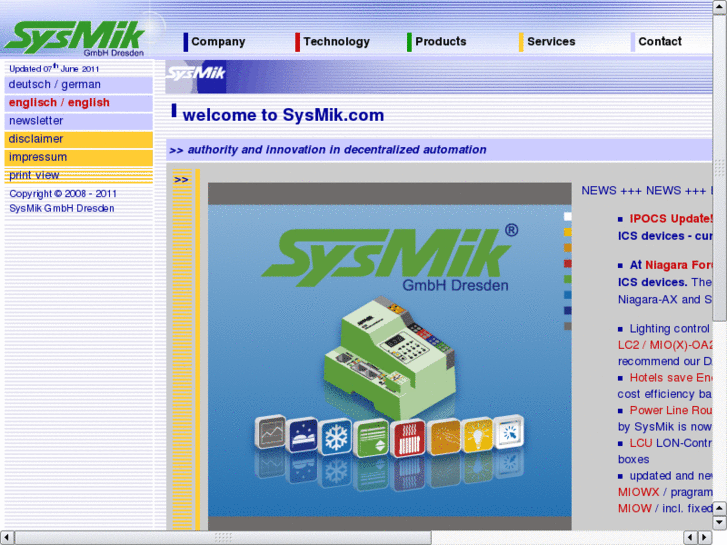Select the night landscape icon tile
The height and width of the screenshot is (545, 727).
coord(302,436)
